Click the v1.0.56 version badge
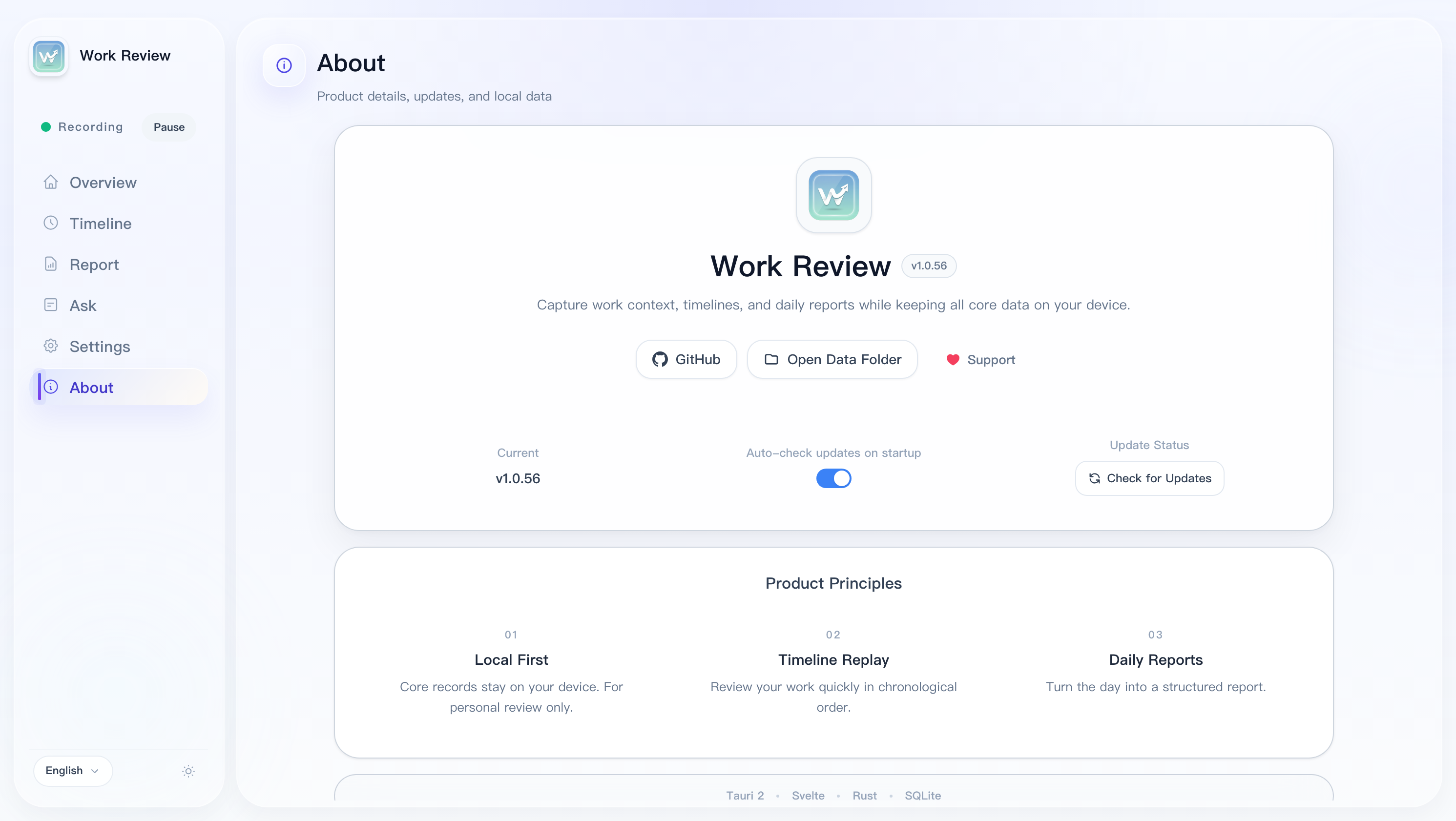This screenshot has height=821, width=1456. (929, 266)
